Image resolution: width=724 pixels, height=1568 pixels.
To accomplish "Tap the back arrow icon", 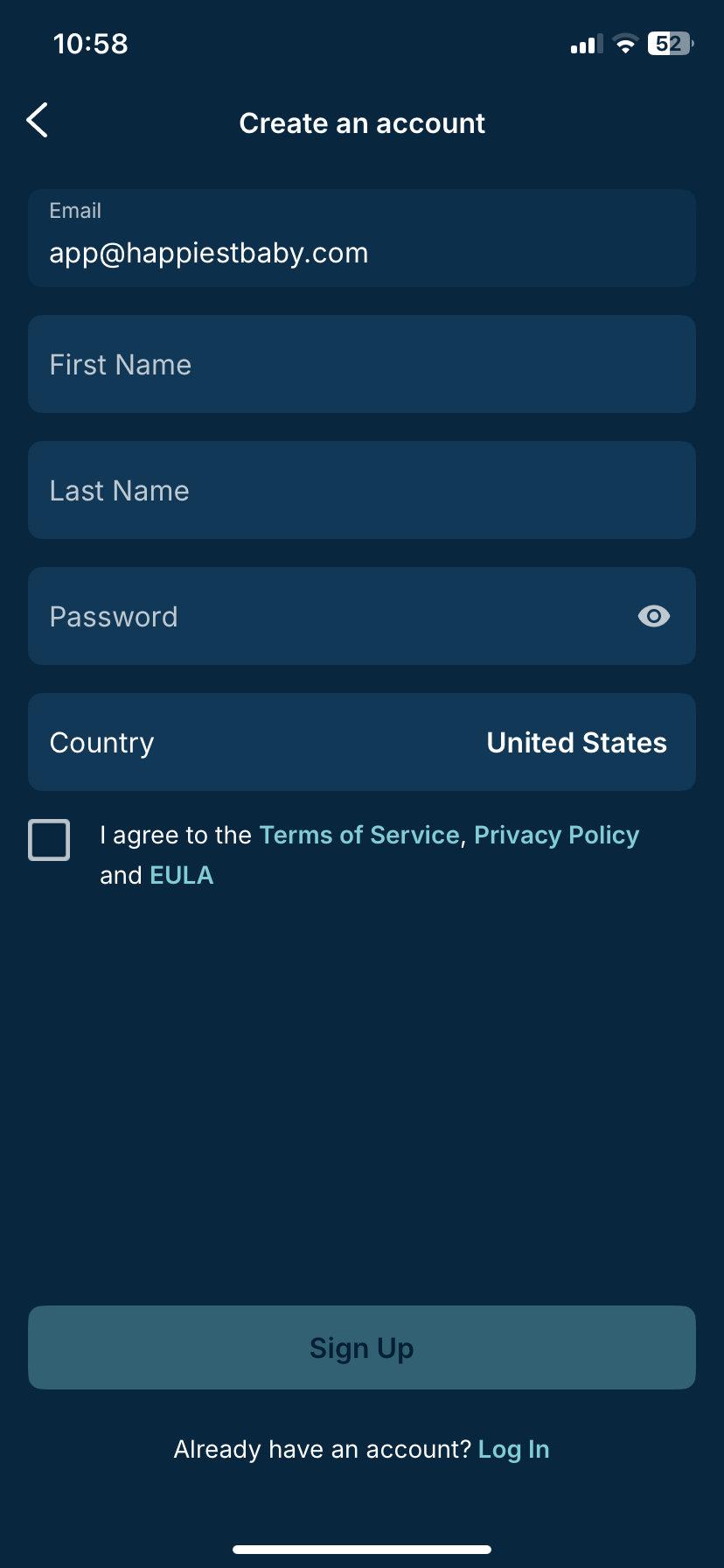I will 38,121.
